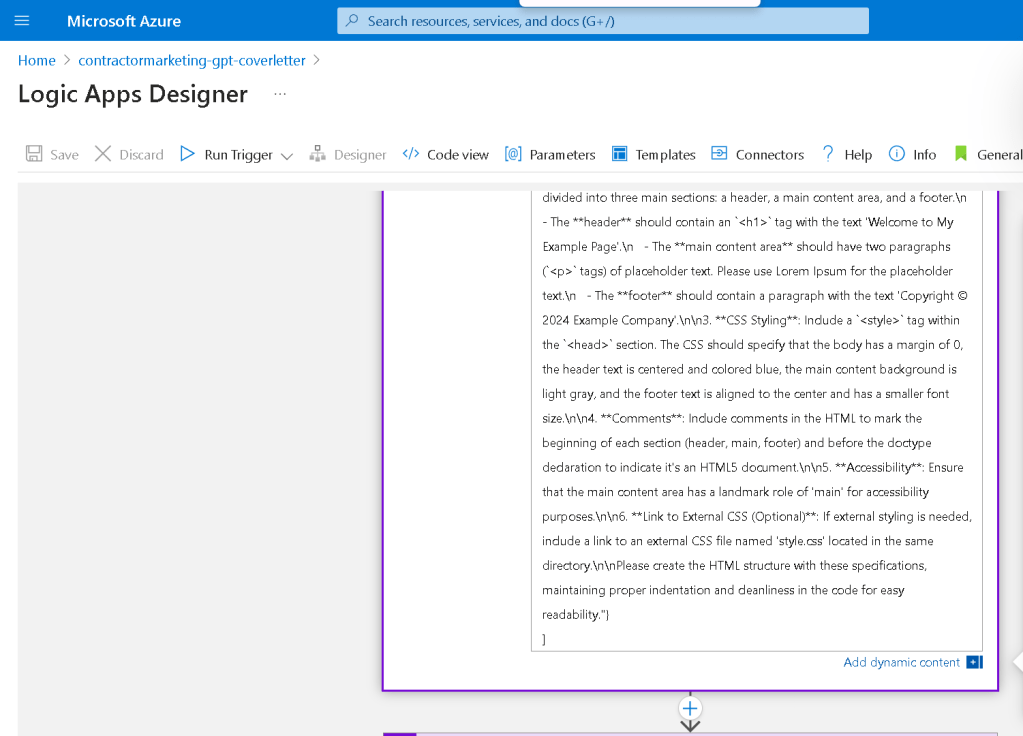Click the chevron after the contractormarketing breadcrumb
The image size is (1023, 736).
[x=317, y=60]
